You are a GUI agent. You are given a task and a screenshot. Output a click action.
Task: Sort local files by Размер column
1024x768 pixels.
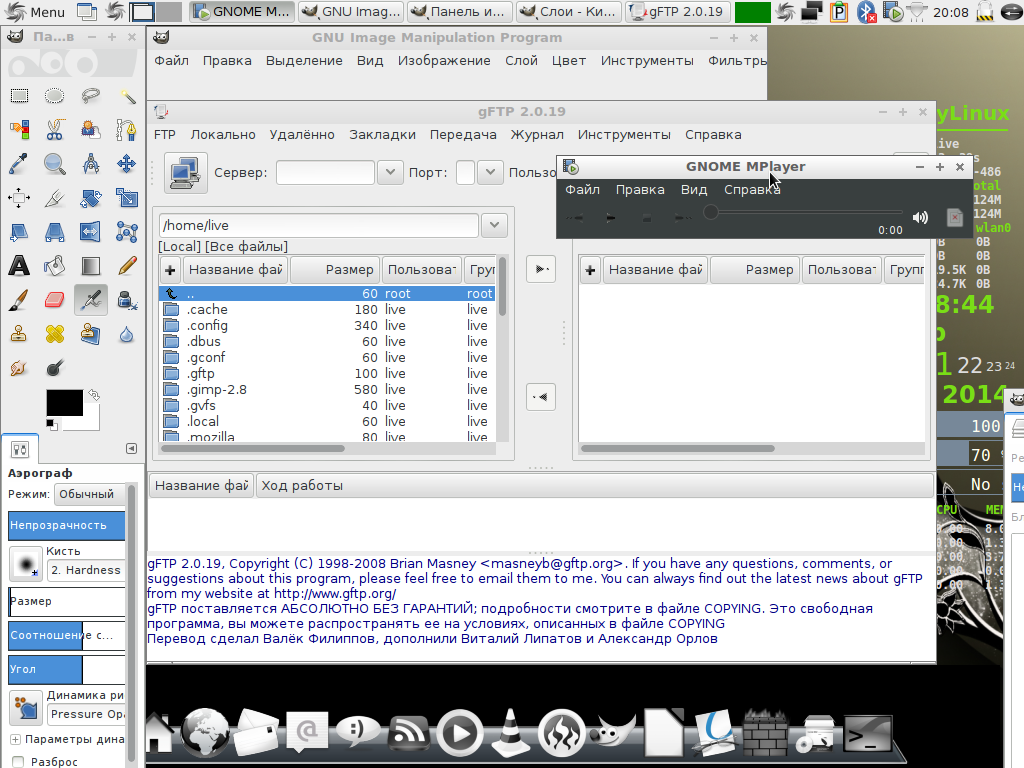pos(335,270)
